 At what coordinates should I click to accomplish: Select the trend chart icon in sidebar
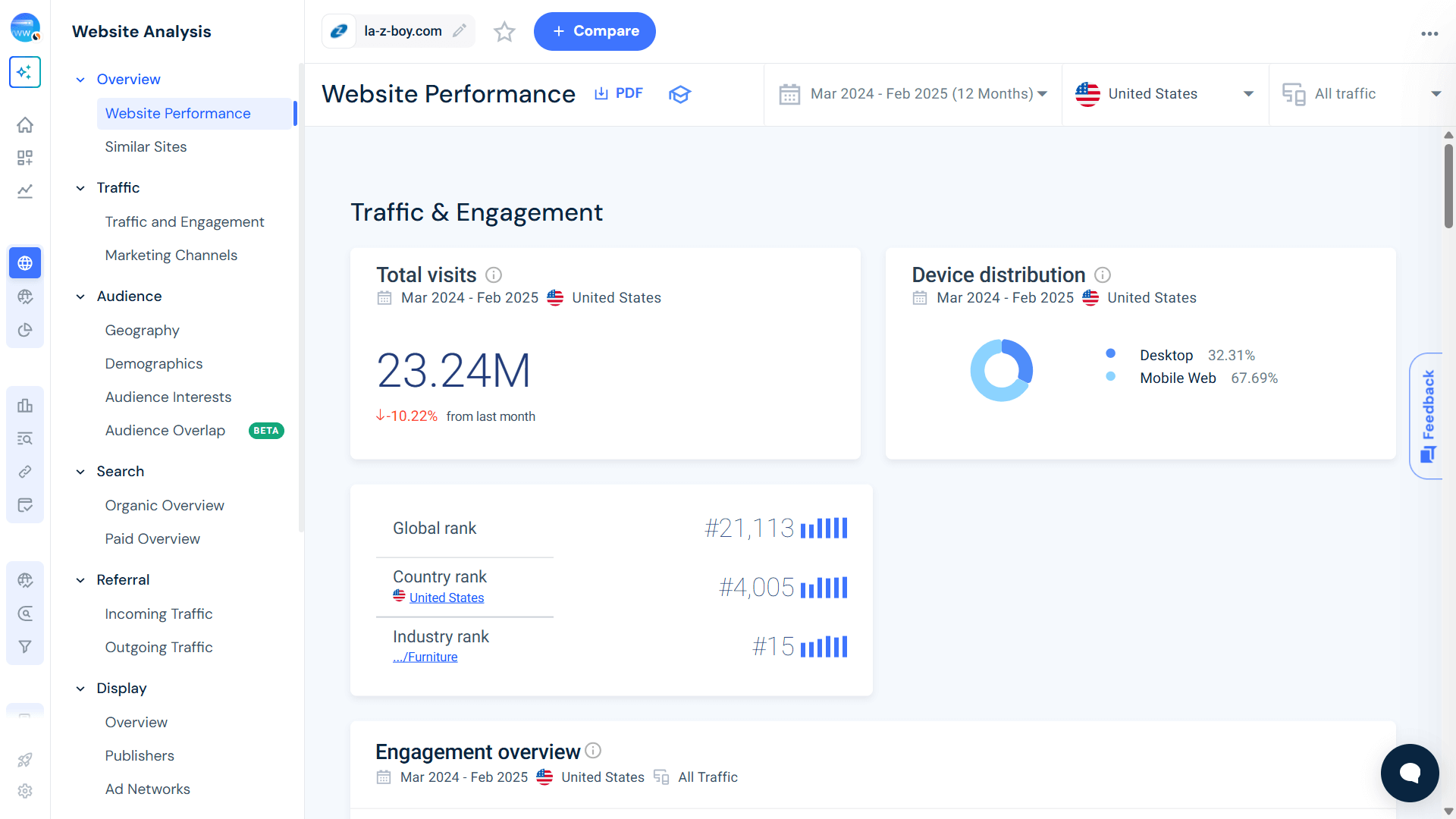coord(25,191)
